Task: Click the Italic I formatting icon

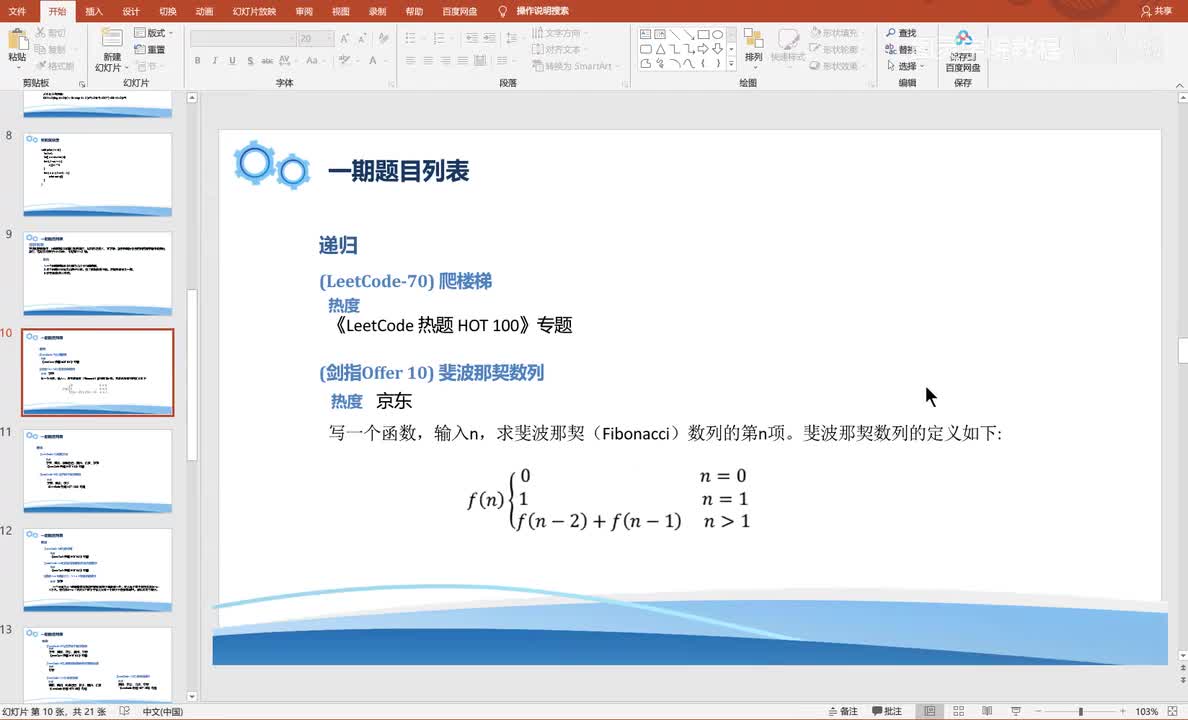Action: 214,61
